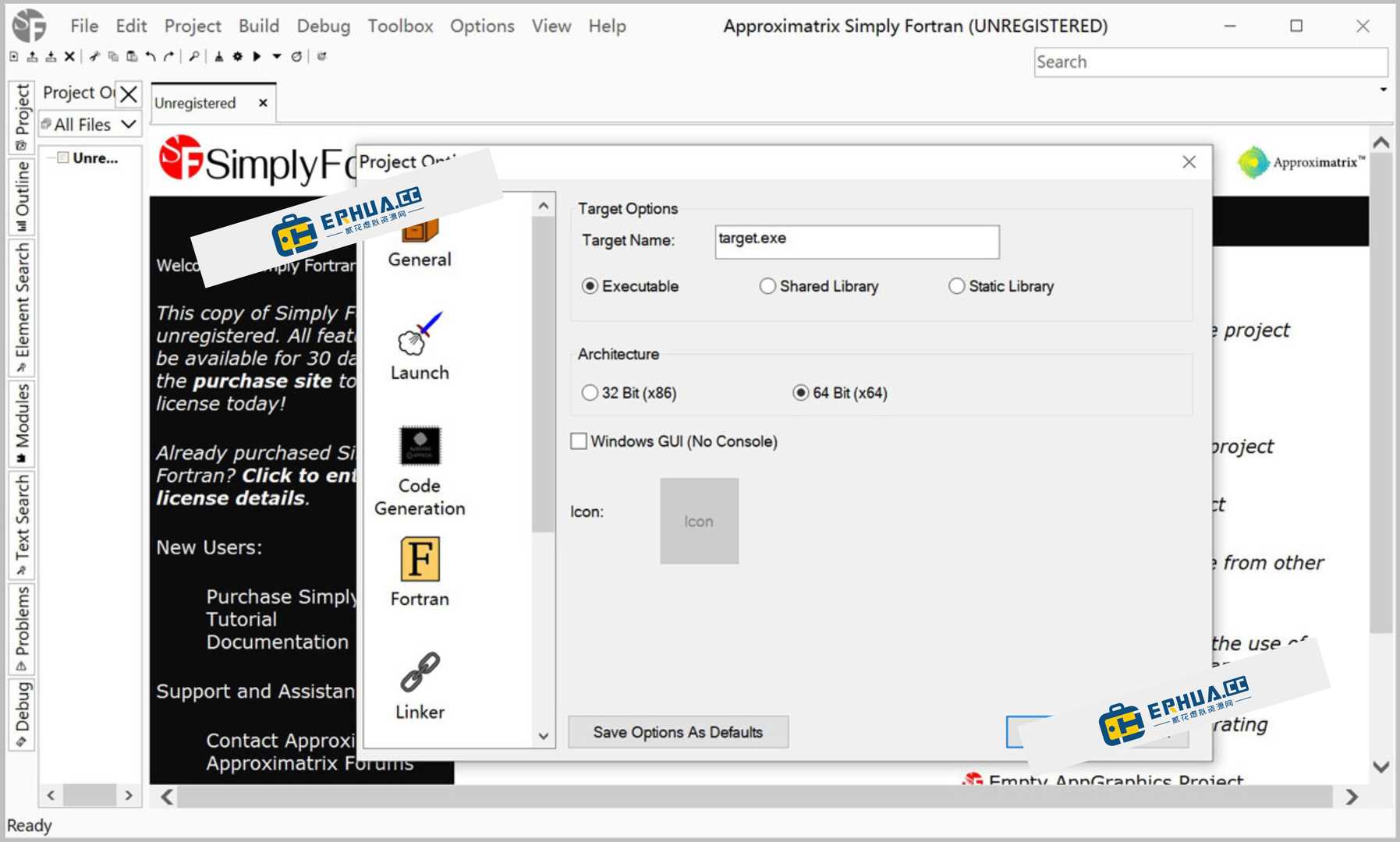Click the Undo arrow icon
The image size is (1400, 842).
[x=151, y=56]
